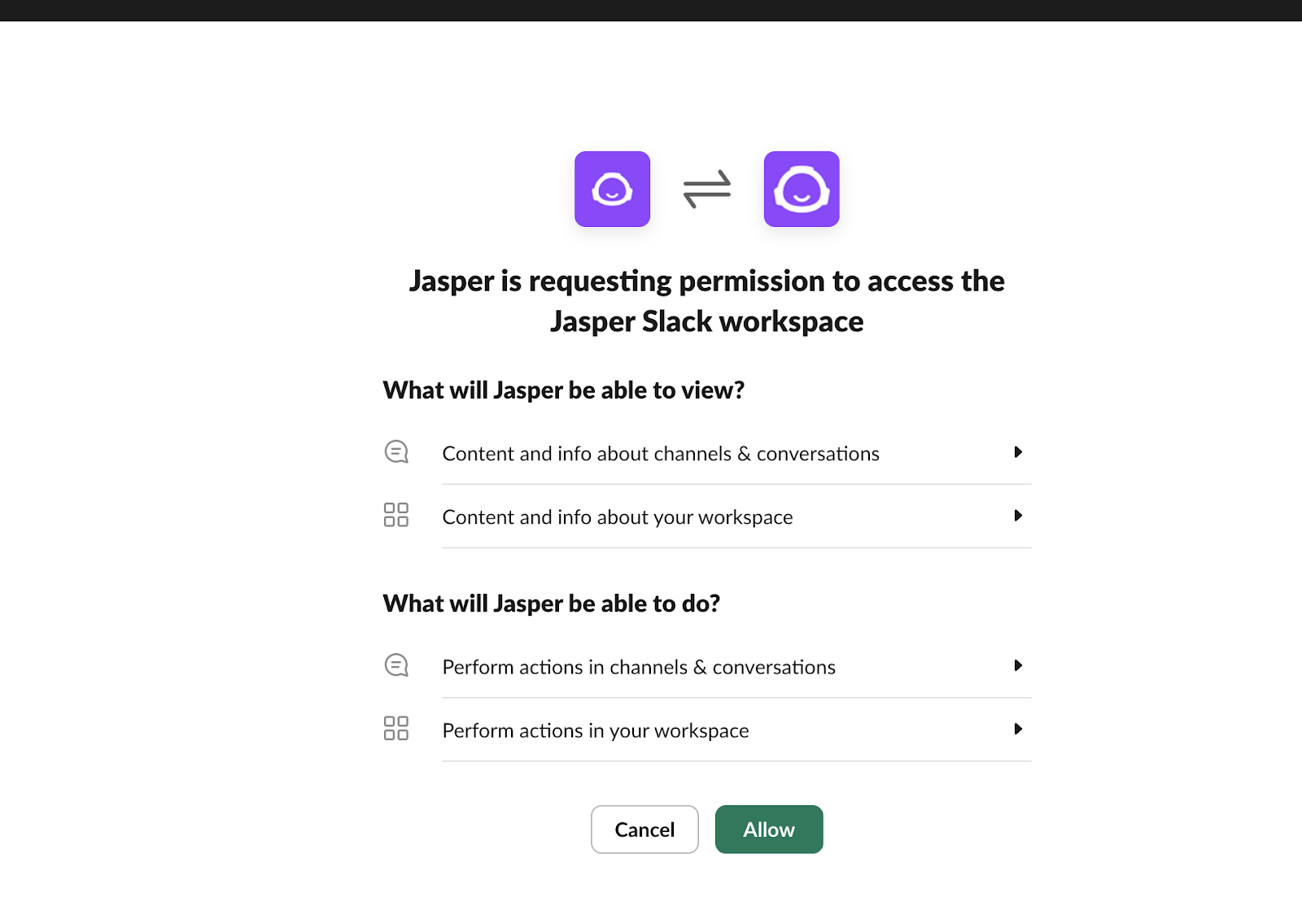The image size is (1302, 924).
Task: Expand 'Content and info about your workspace' arrow
Action: (x=1017, y=516)
